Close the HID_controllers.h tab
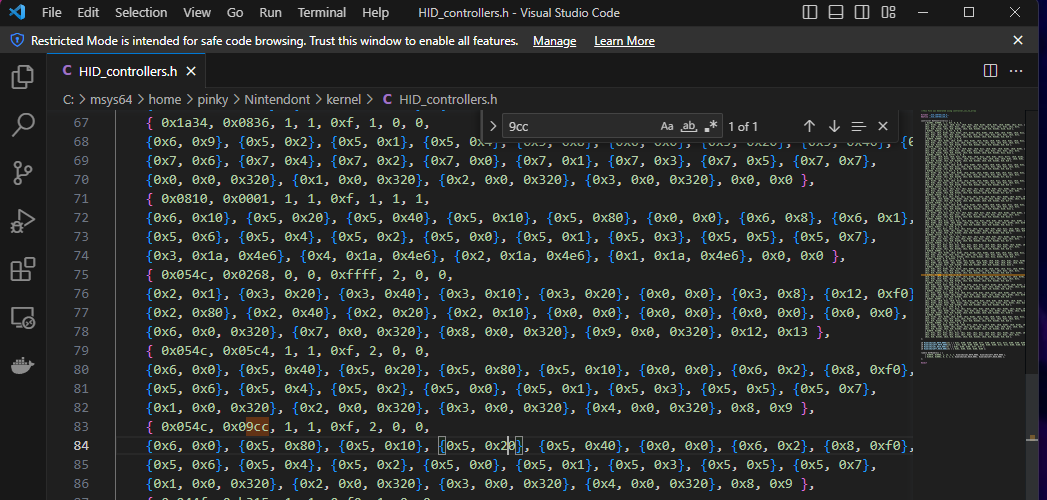 coord(191,71)
